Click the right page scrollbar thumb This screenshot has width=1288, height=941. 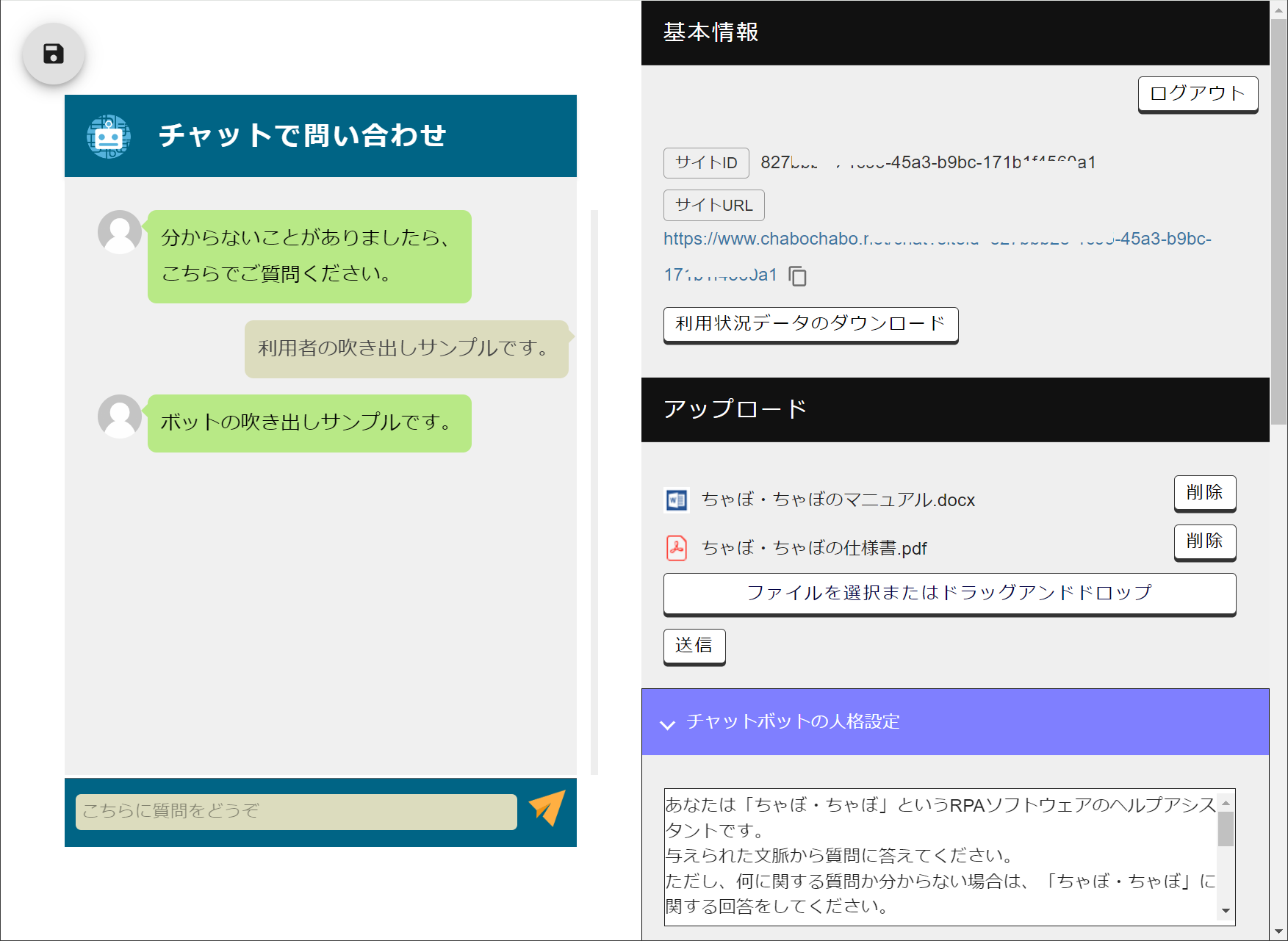click(1278, 220)
